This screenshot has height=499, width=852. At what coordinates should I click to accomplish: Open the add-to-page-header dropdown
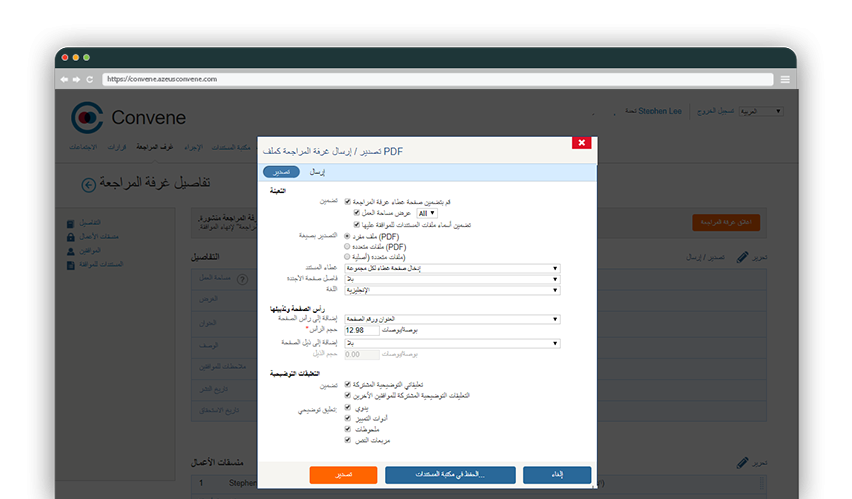pos(452,319)
